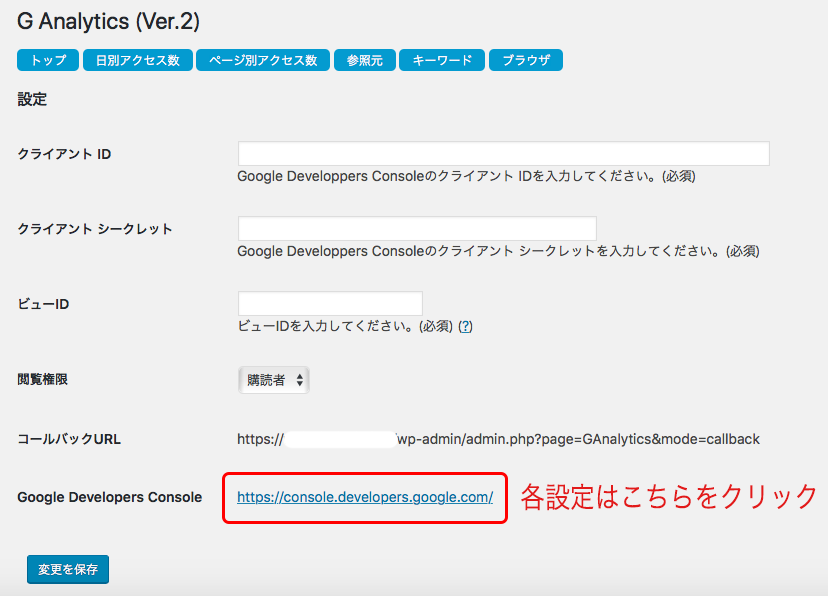
Task: Click into the ビューID input field
Action: (330, 303)
